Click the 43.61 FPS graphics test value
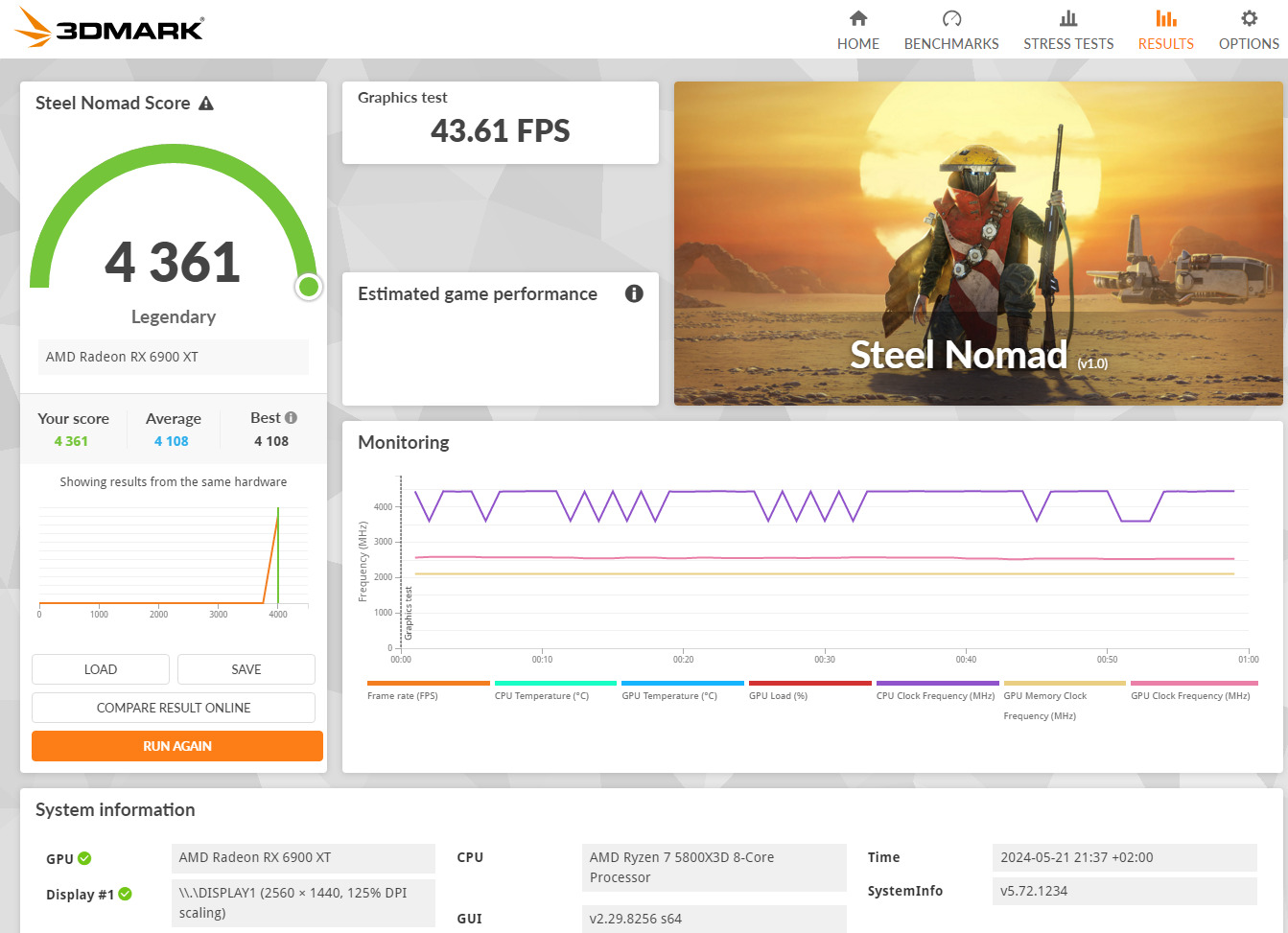The image size is (1288, 933). (x=501, y=130)
